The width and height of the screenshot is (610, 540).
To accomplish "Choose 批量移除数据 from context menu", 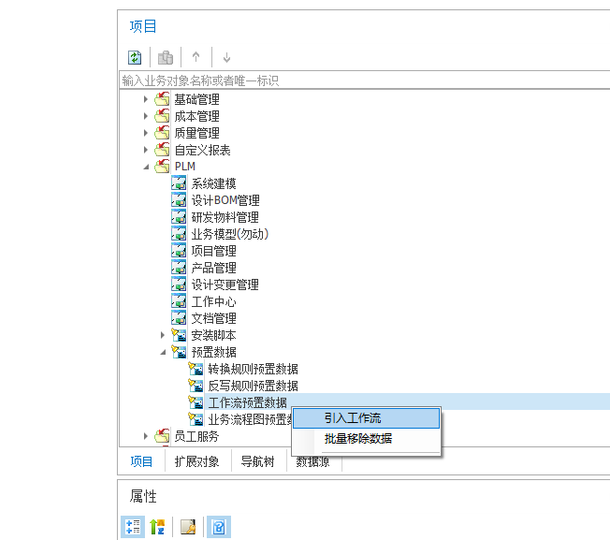I will (366, 438).
